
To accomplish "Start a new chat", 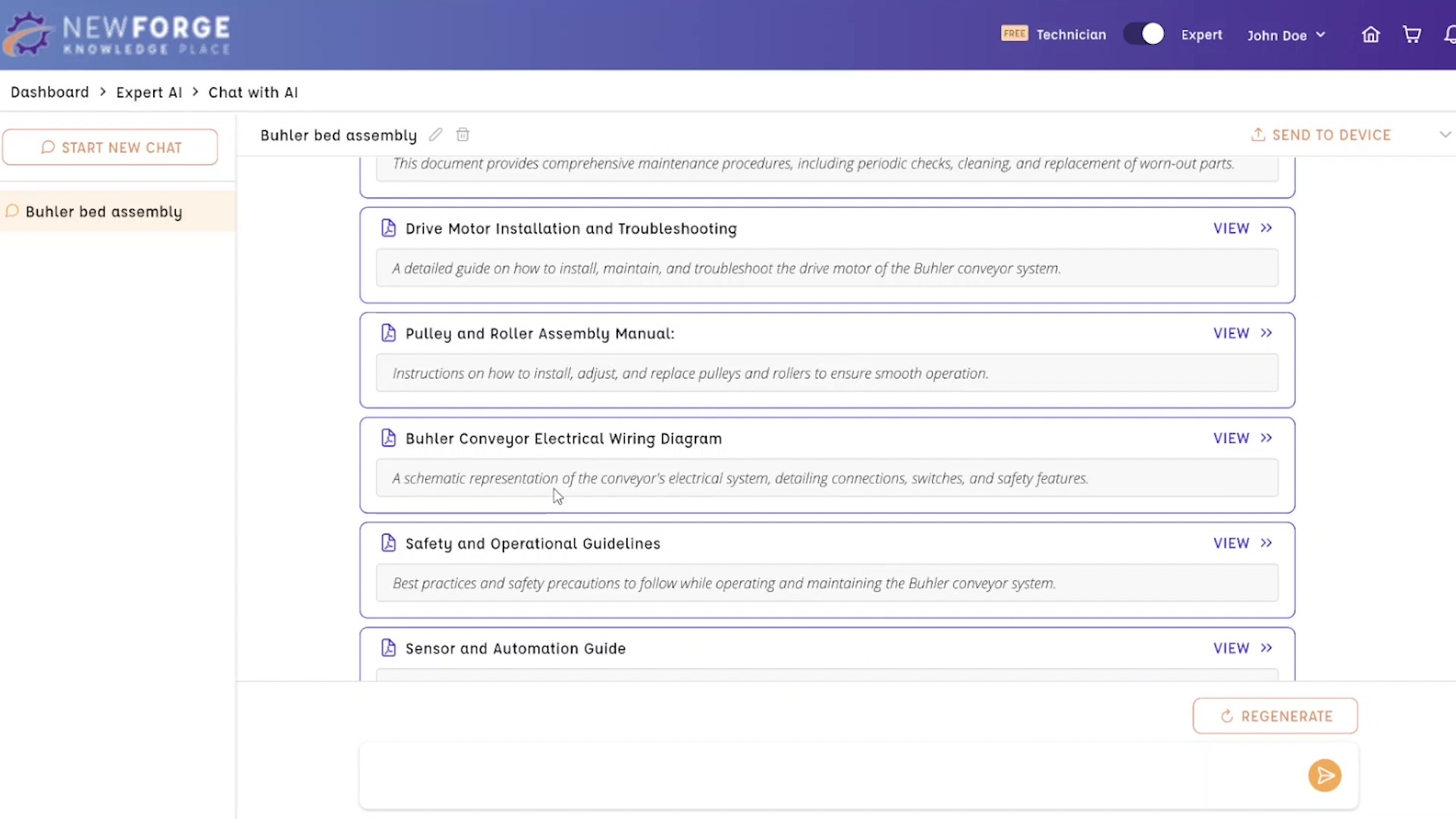I will point(110,147).
